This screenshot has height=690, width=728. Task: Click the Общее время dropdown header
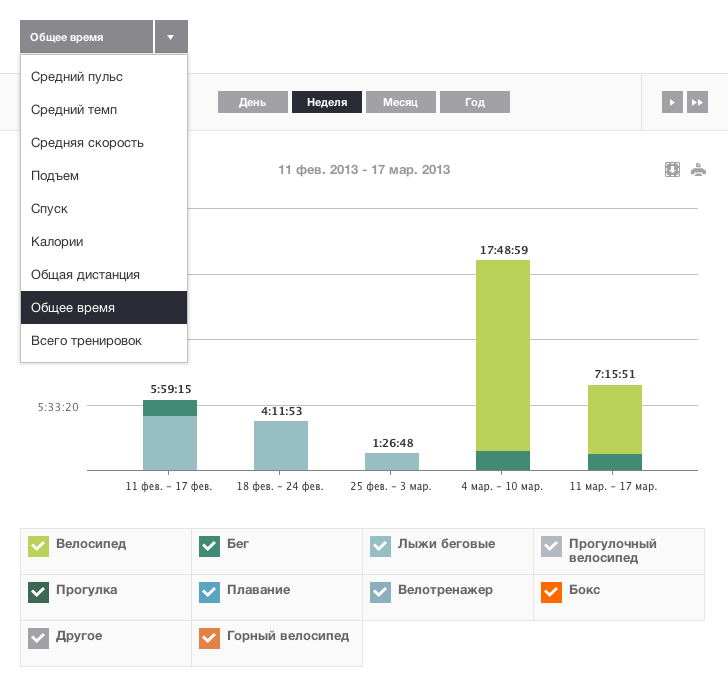click(x=86, y=37)
